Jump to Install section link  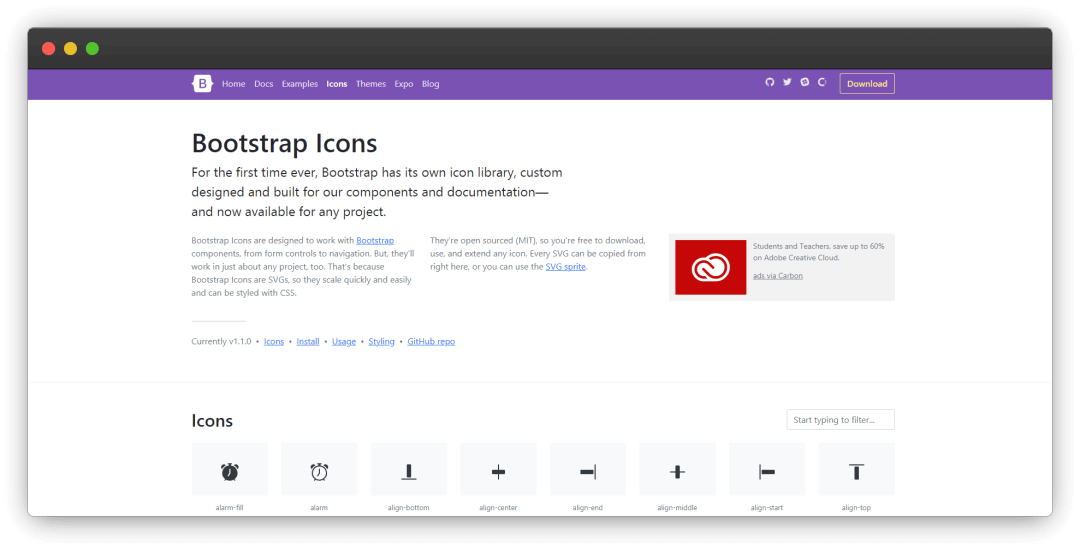[x=308, y=342]
